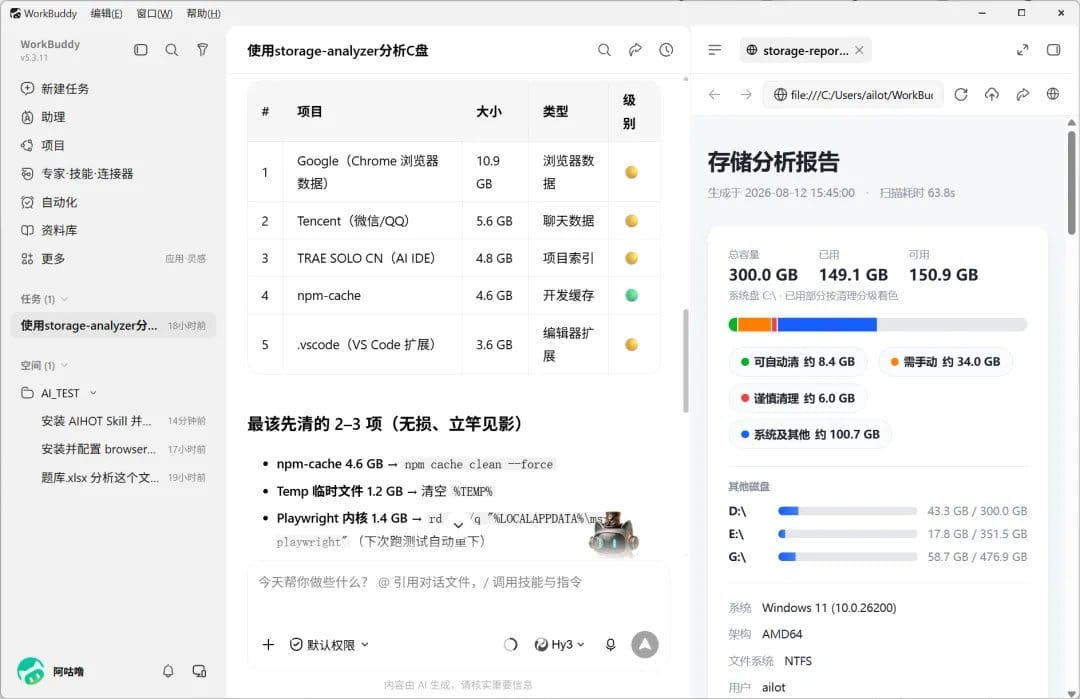Click the 应用·灵感 link beside 更多
This screenshot has width=1080, height=699.
pos(185,259)
